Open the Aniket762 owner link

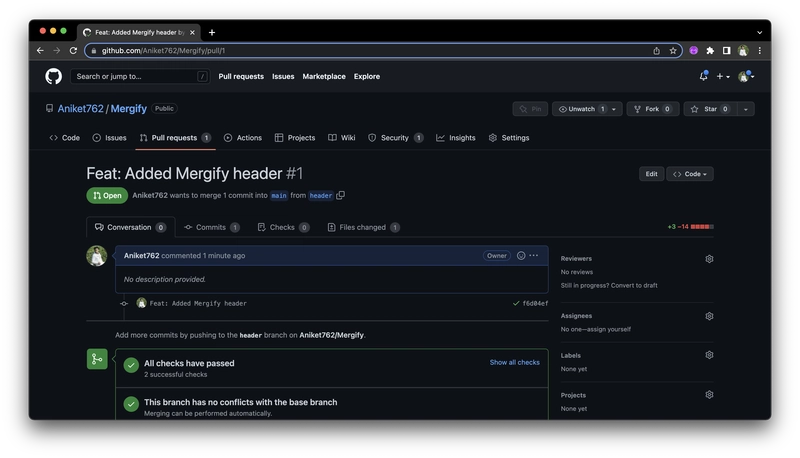pyautogui.click(x=81, y=109)
